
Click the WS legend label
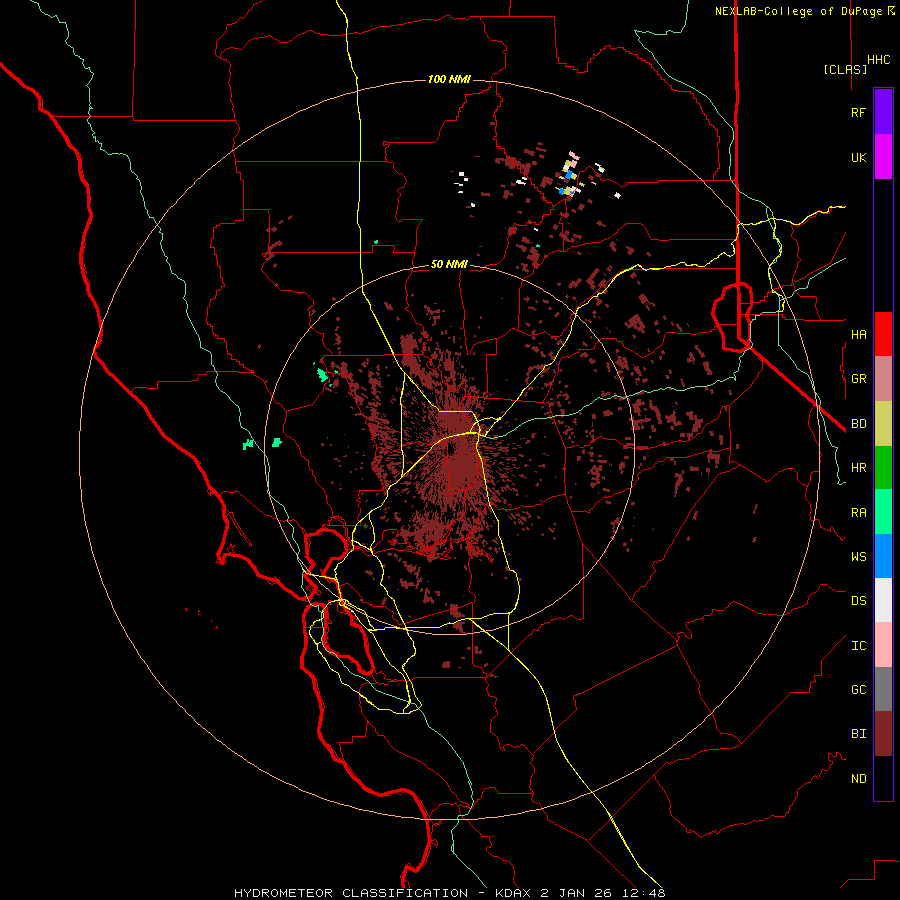(x=858, y=556)
